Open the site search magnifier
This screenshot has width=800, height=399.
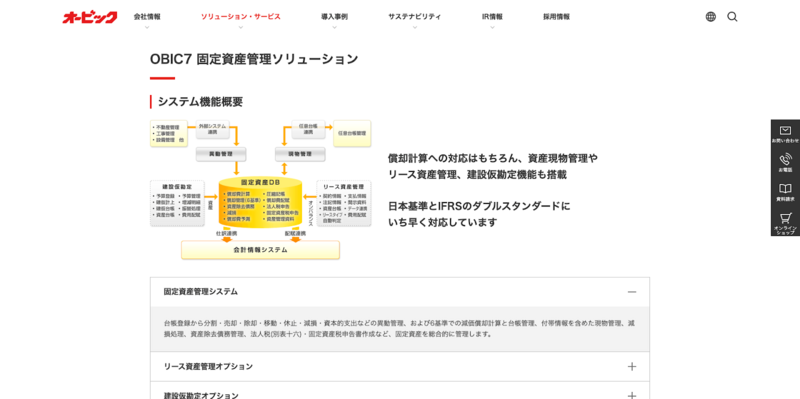pos(732,17)
